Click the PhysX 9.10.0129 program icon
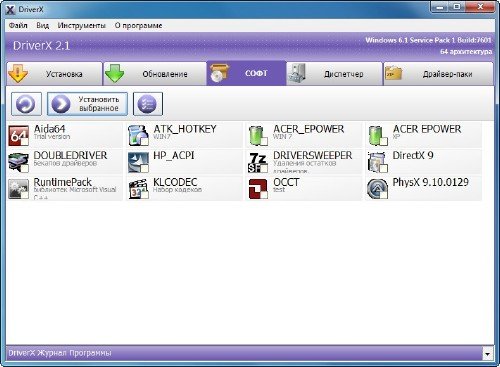Screen dimensions: 500x367 (378, 189)
